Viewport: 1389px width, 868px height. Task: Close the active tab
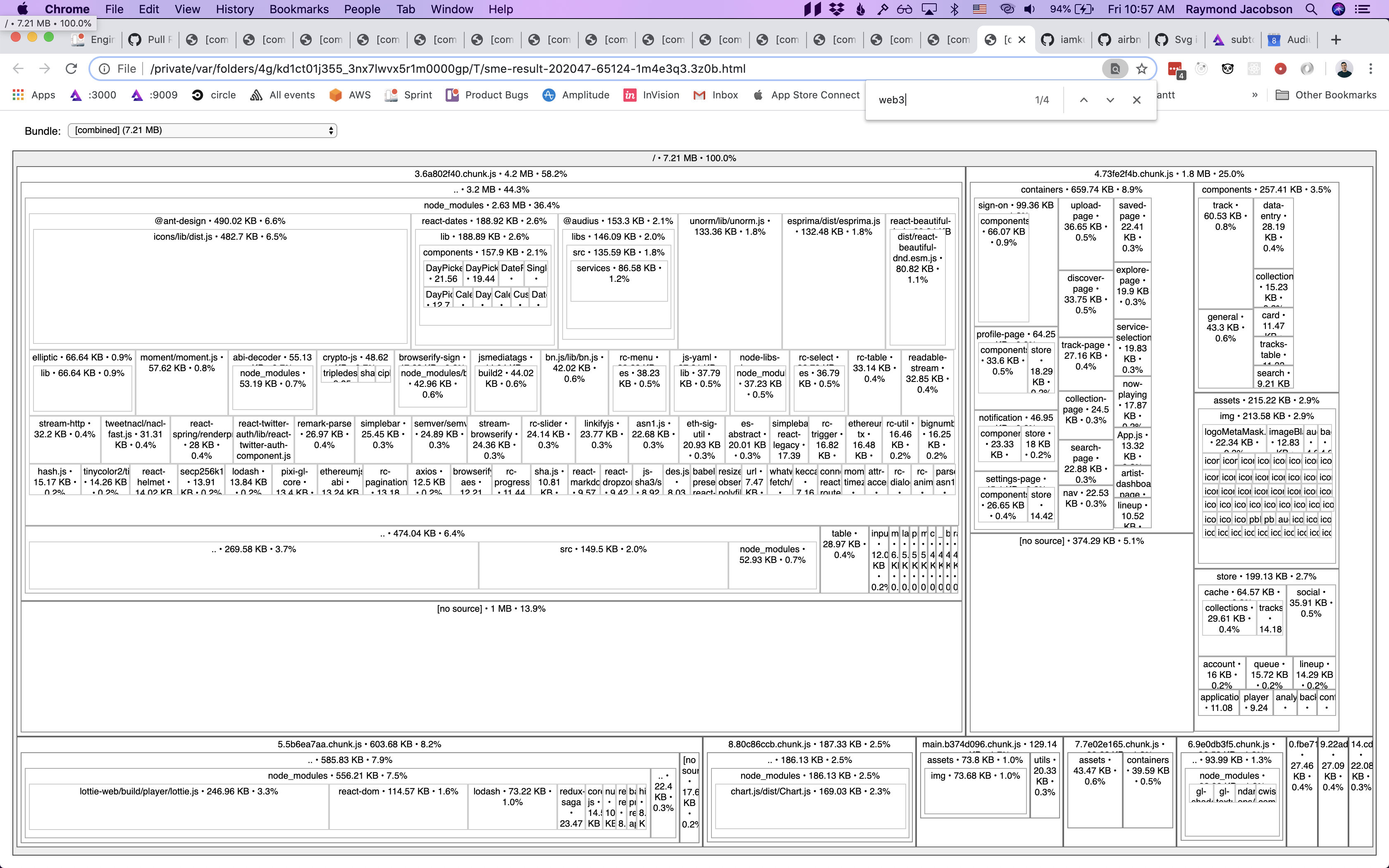1021,40
